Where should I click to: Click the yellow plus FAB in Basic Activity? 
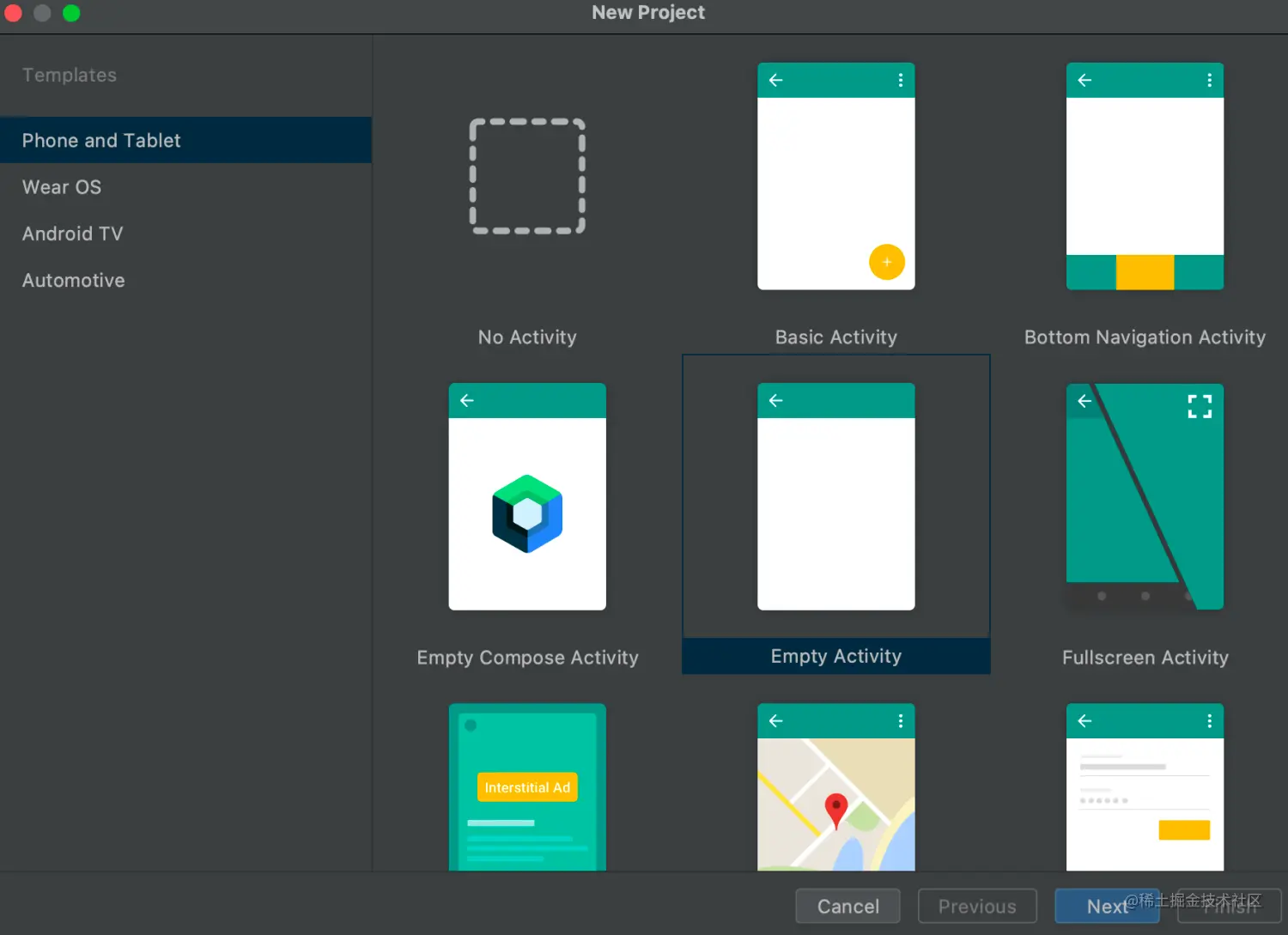(x=887, y=262)
